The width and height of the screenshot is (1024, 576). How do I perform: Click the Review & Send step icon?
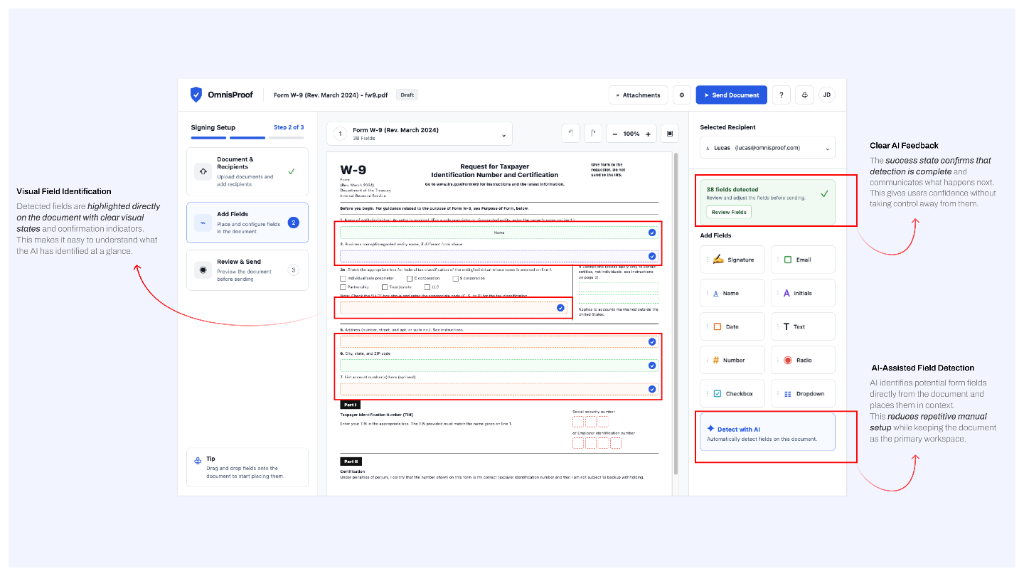(x=203, y=270)
